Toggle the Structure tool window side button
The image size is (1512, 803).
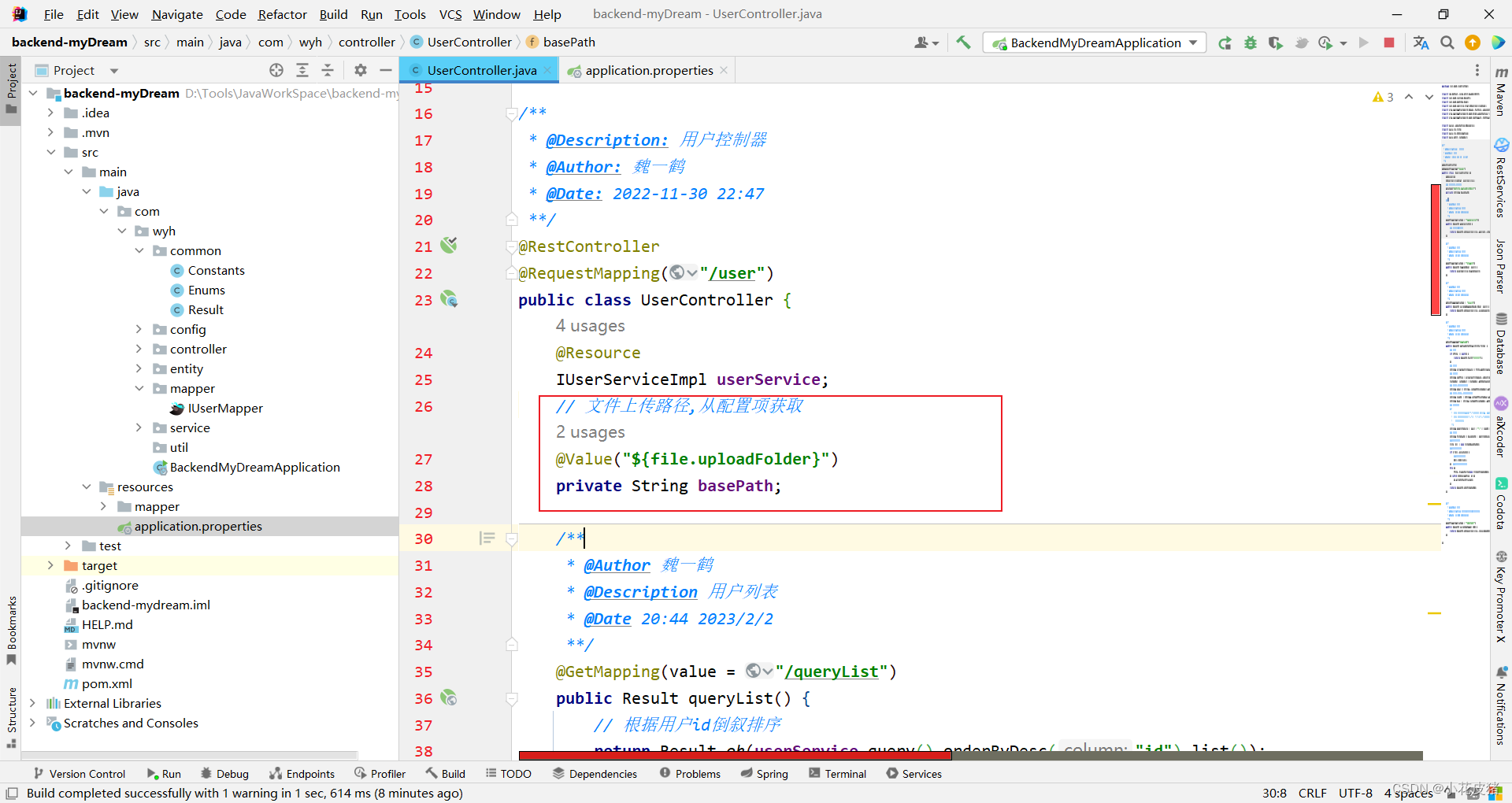(11, 718)
